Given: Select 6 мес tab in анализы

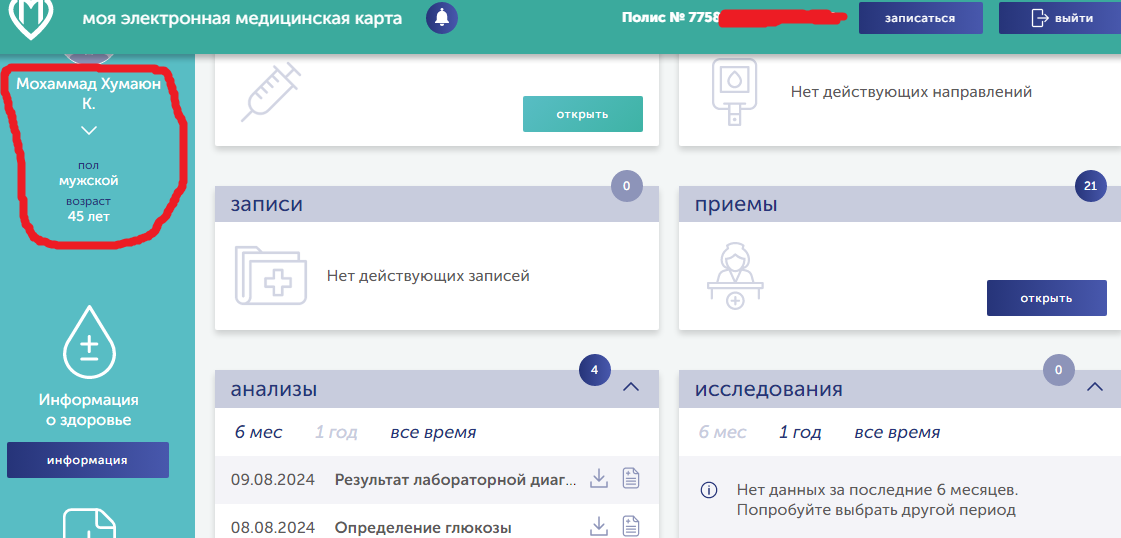Looking at the screenshot, I should [258, 432].
